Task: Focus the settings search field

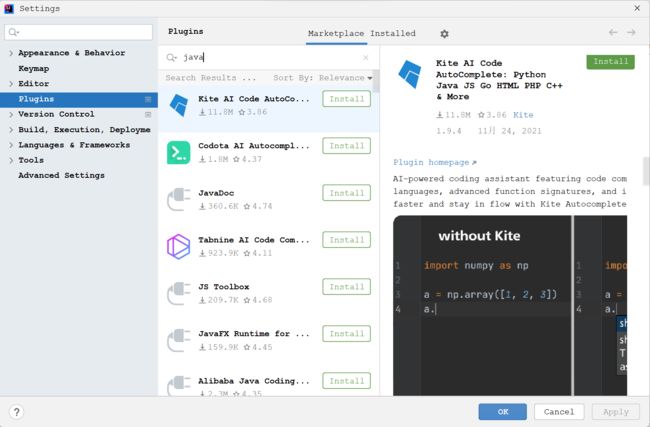Action: click(79, 32)
